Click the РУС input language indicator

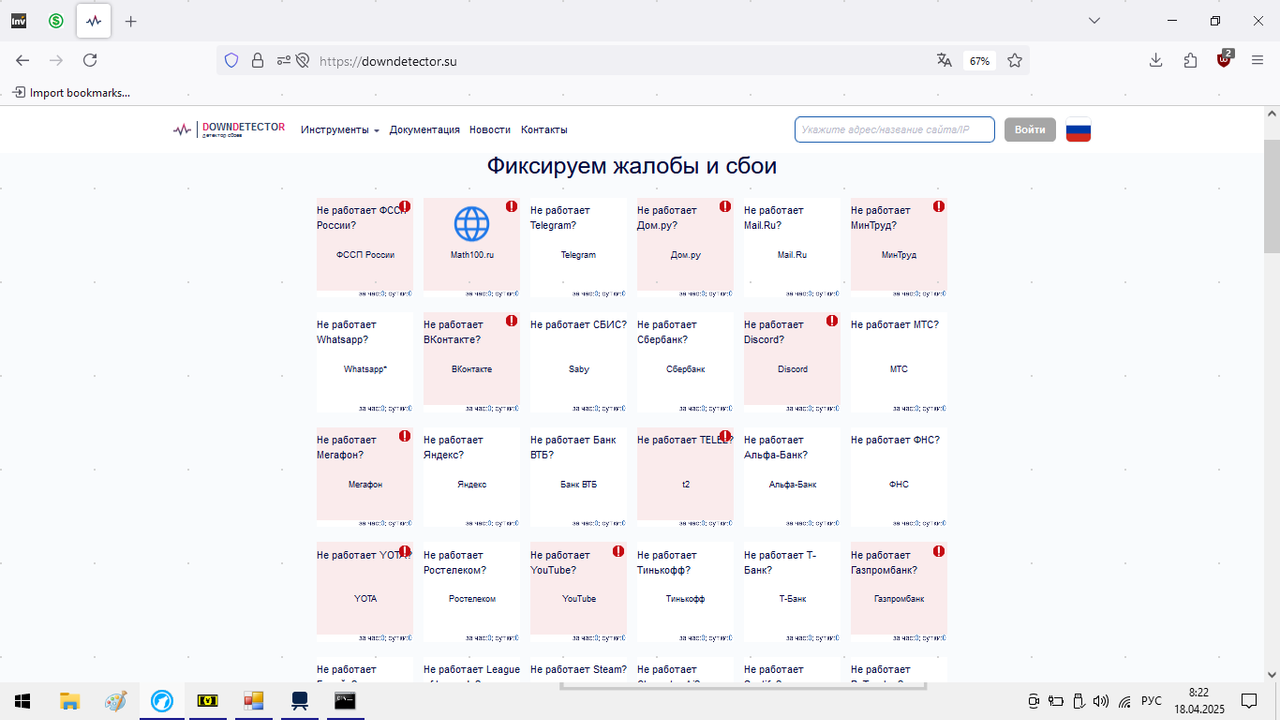pyautogui.click(x=1151, y=701)
